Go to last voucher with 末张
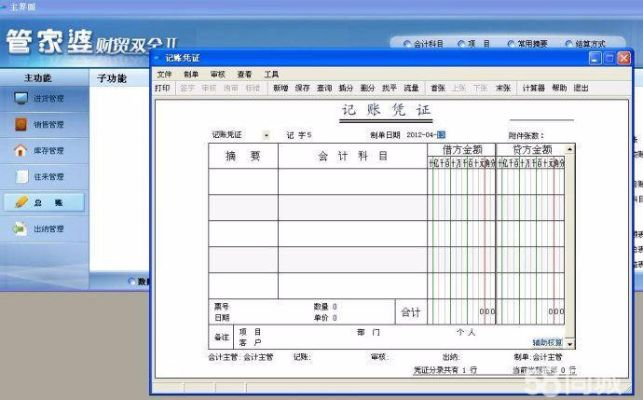 [503, 88]
